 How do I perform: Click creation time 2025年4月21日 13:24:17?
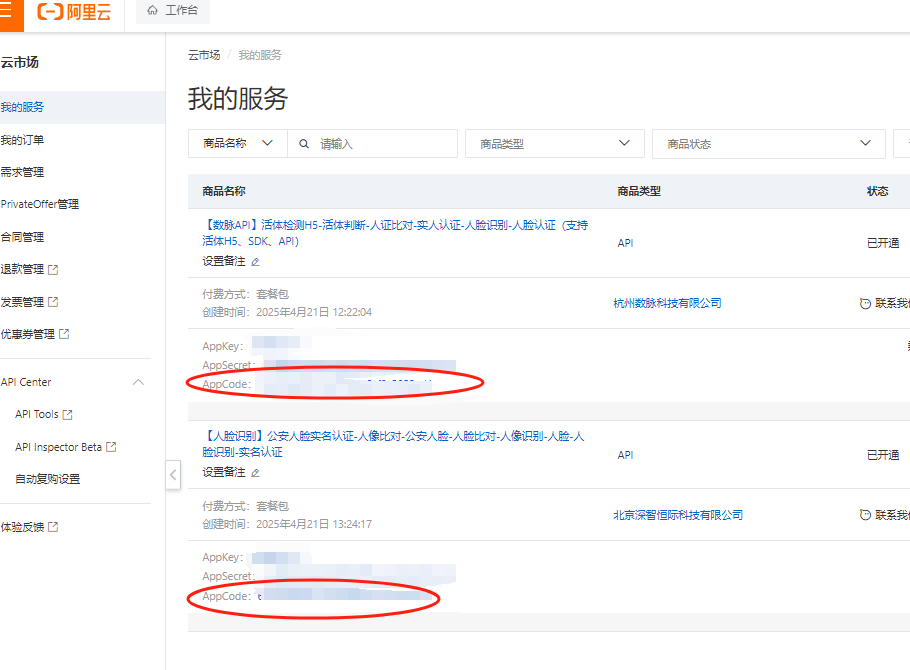[314, 524]
